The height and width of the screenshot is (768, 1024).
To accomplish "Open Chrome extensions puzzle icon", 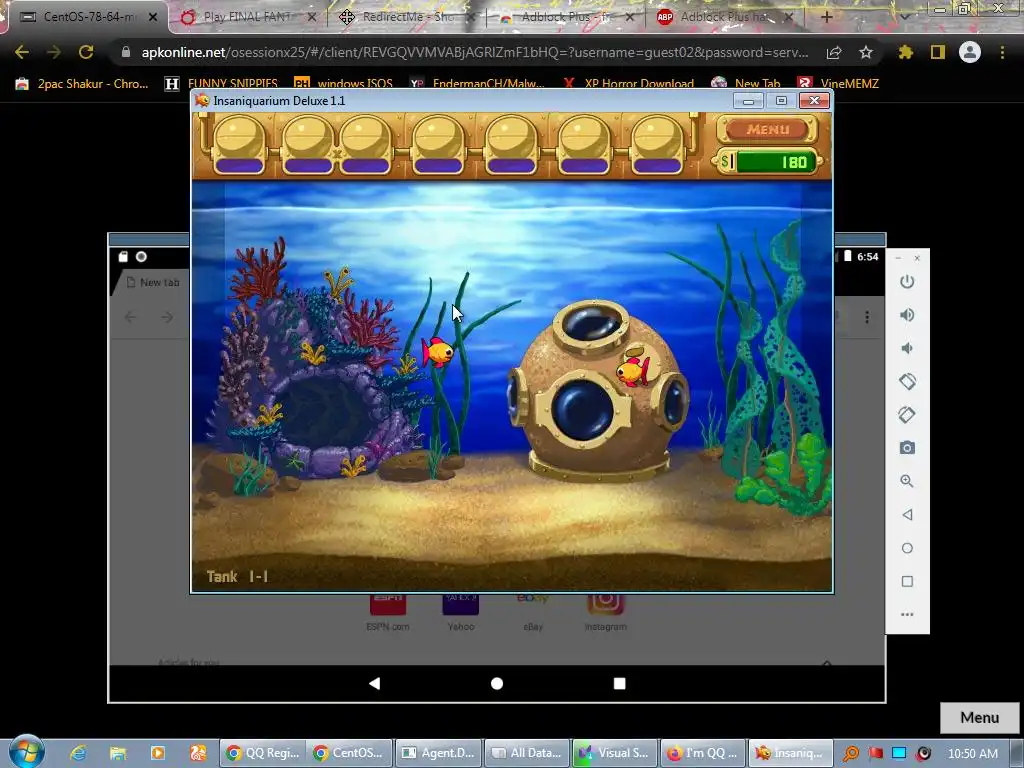I will point(906,52).
